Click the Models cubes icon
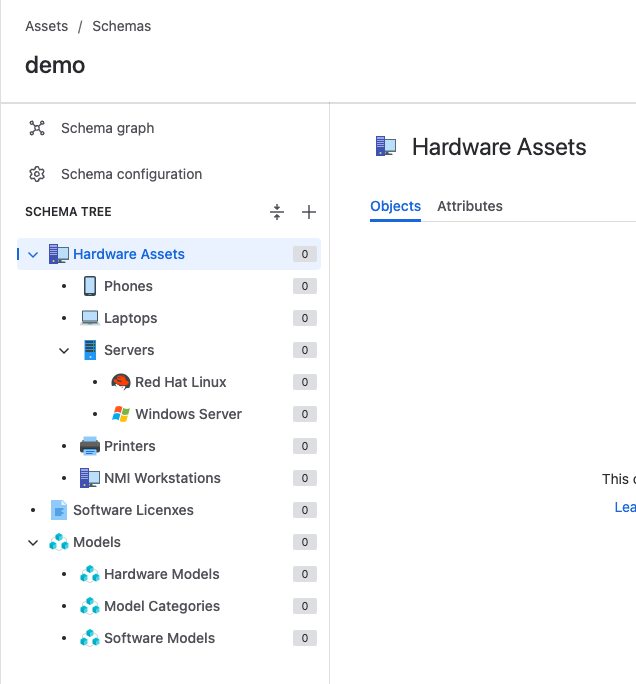The image size is (636, 684). (59, 542)
